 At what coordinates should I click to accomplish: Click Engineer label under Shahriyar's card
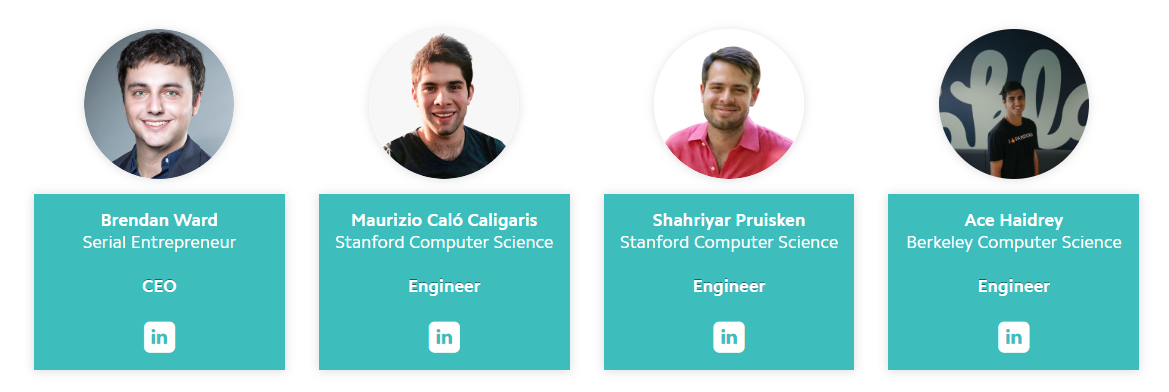(729, 286)
